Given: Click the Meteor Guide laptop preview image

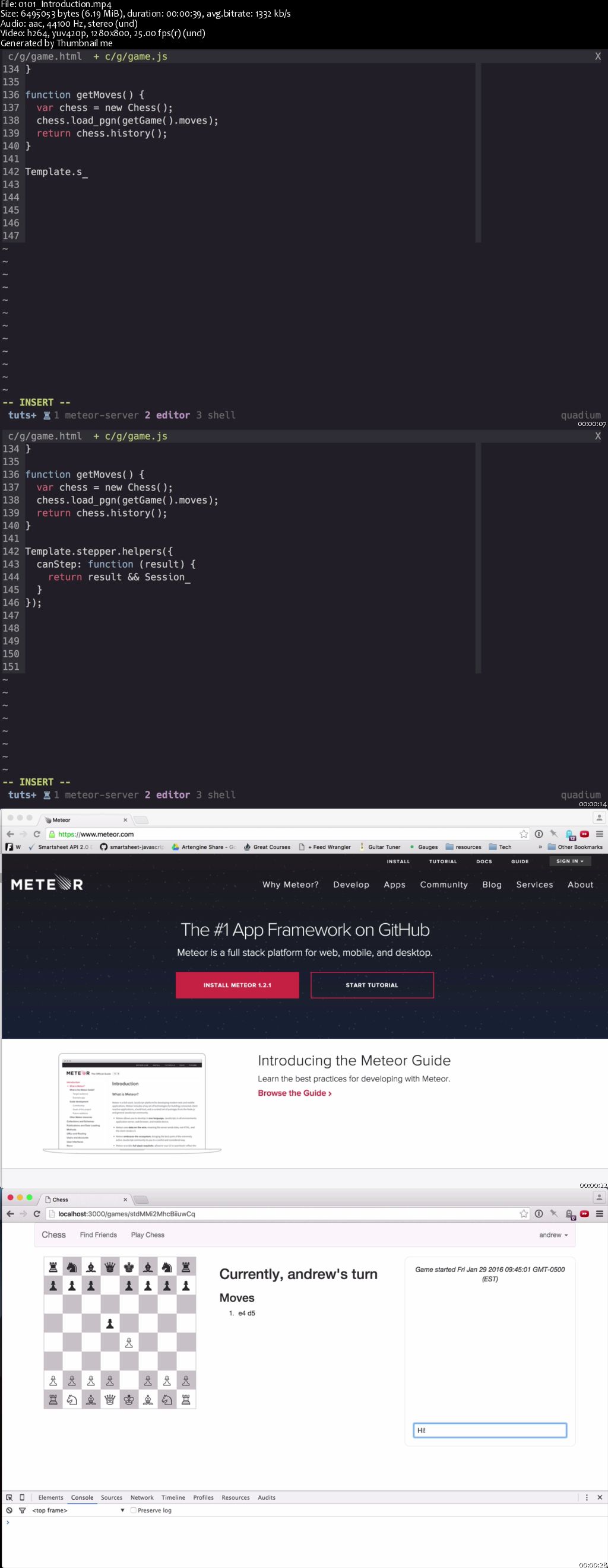Looking at the screenshot, I should coord(132,1103).
